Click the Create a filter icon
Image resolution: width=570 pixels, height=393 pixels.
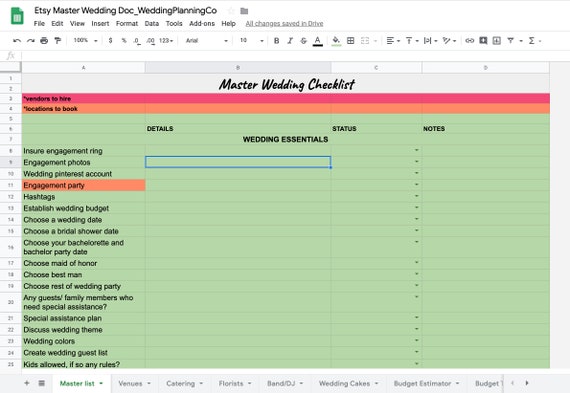(x=510, y=41)
